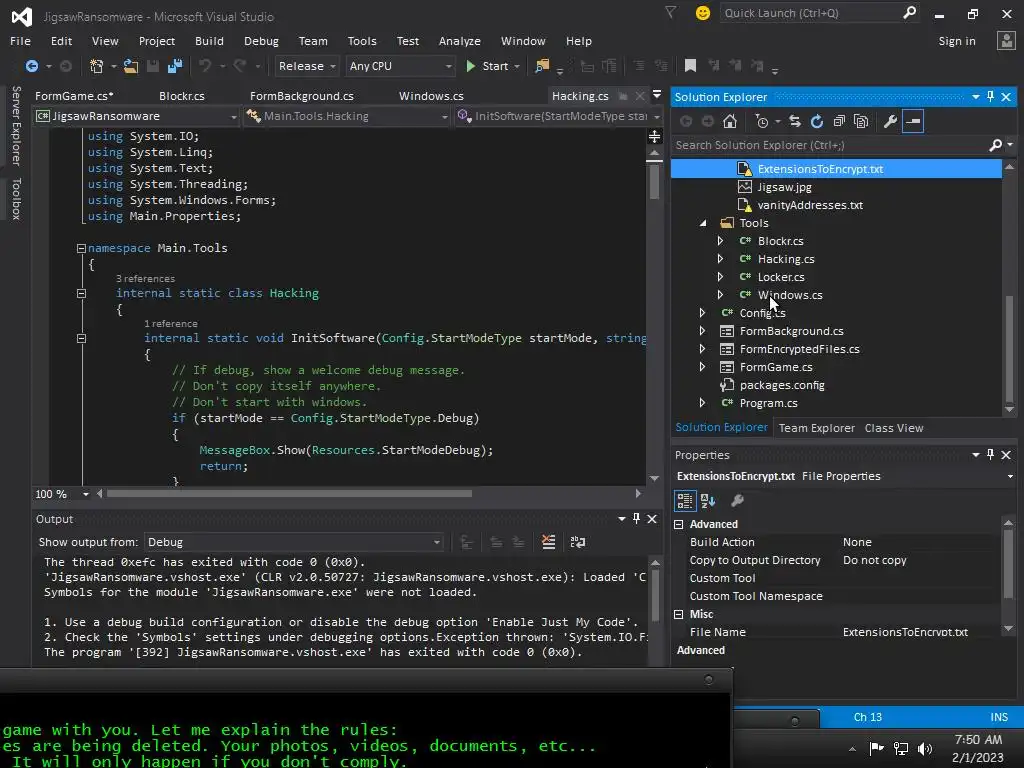Switch to the FormGame.cs* editor tab
Image resolution: width=1024 pixels, height=768 pixels.
[74, 96]
